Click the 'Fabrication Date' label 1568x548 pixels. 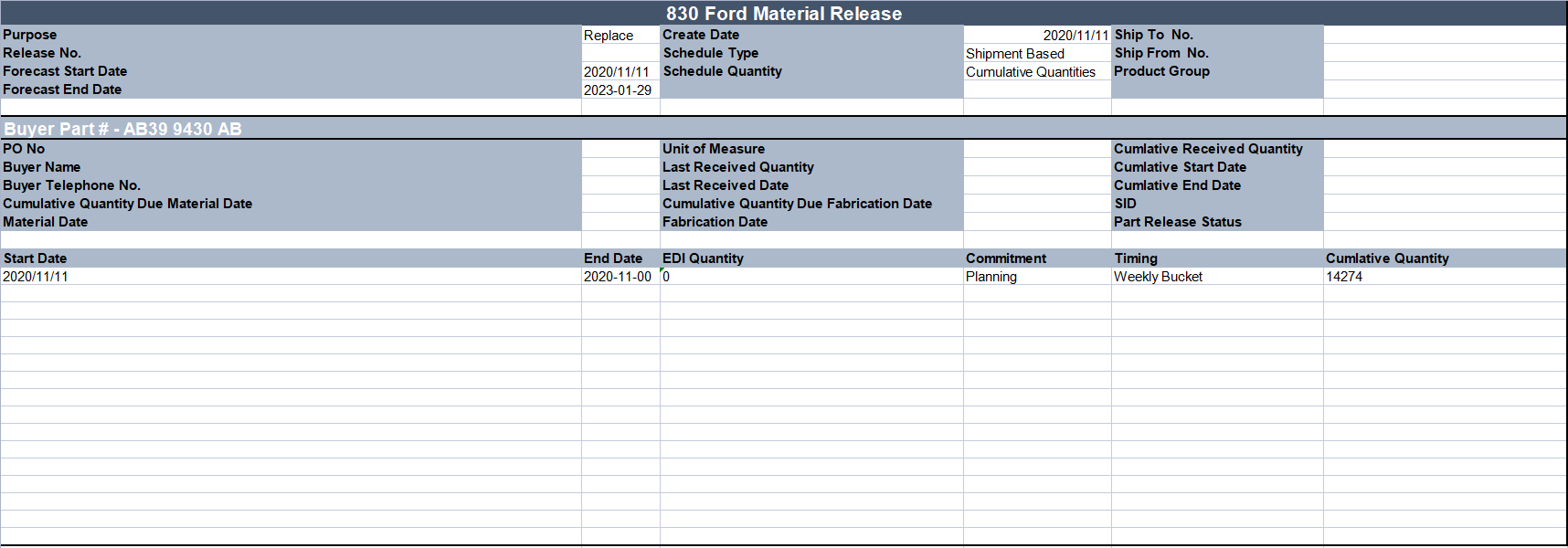(811, 222)
